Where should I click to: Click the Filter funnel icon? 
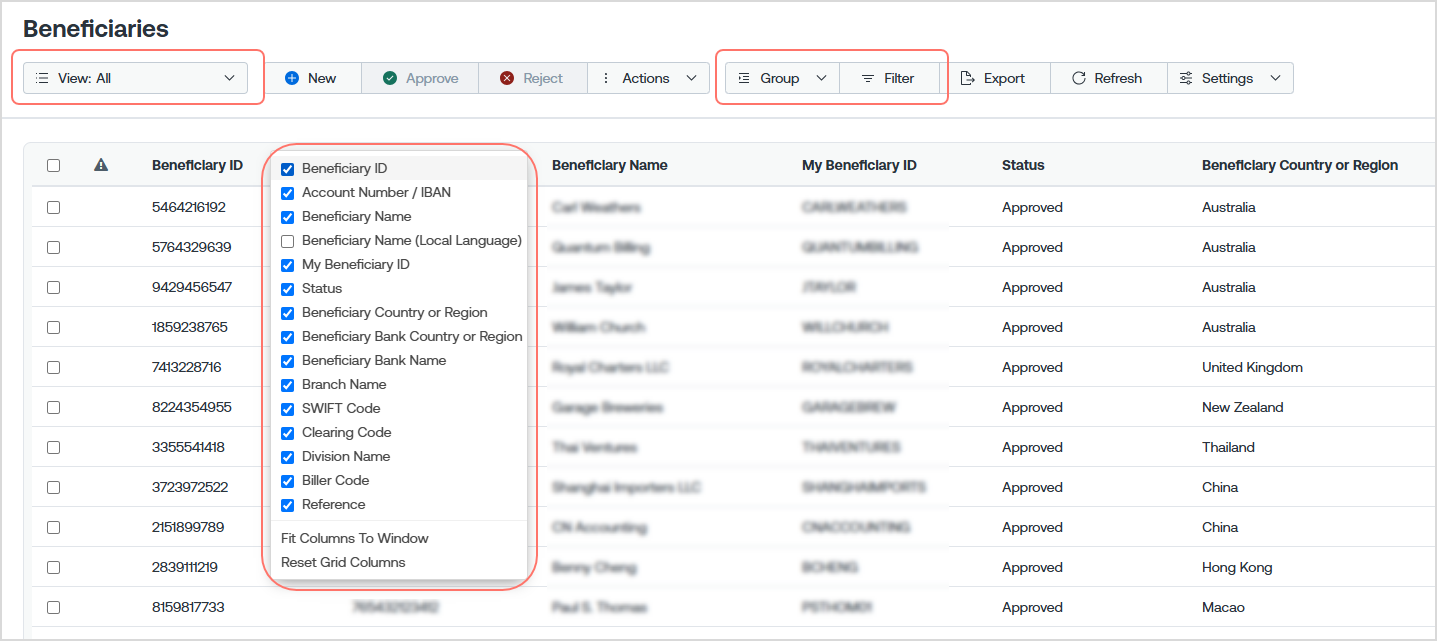pos(868,78)
